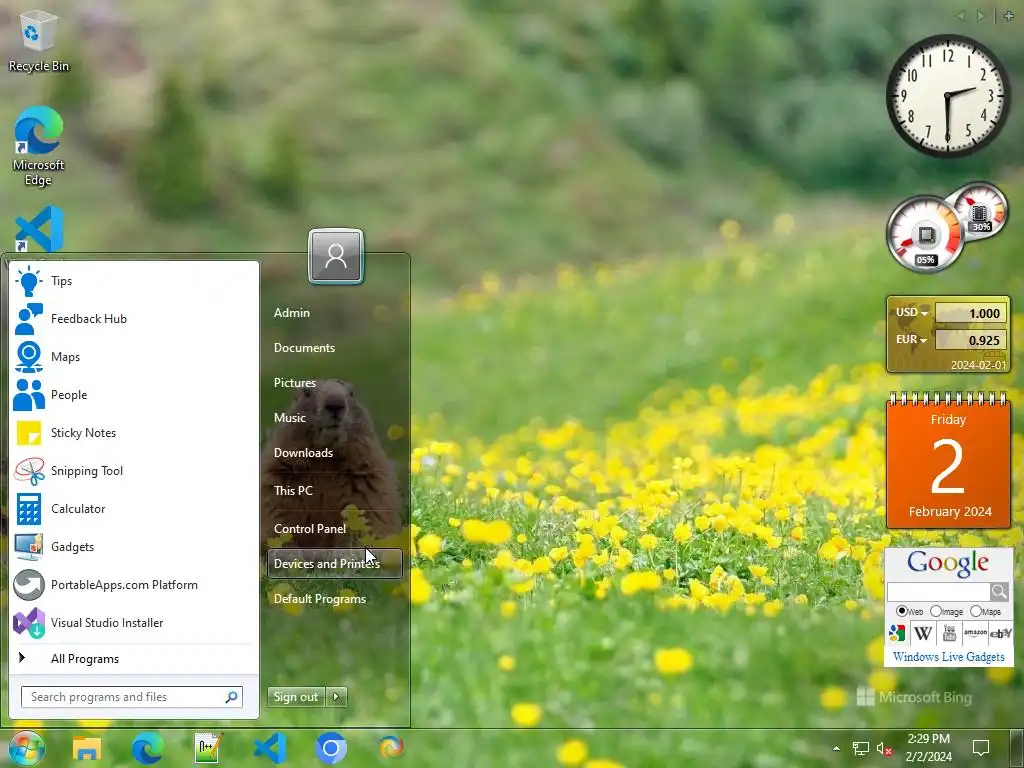Click the analog clock gadget
Viewport: 1024px width, 768px height.
948,95
